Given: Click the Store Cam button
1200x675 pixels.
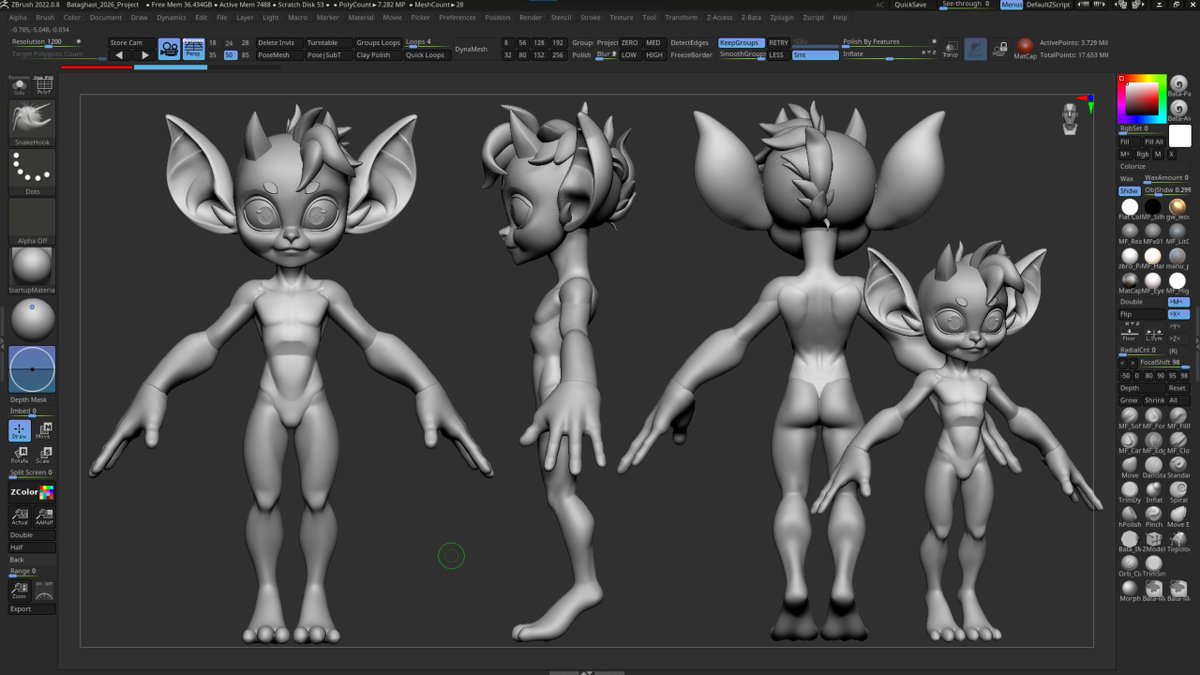Looking at the screenshot, I should 130,43.
